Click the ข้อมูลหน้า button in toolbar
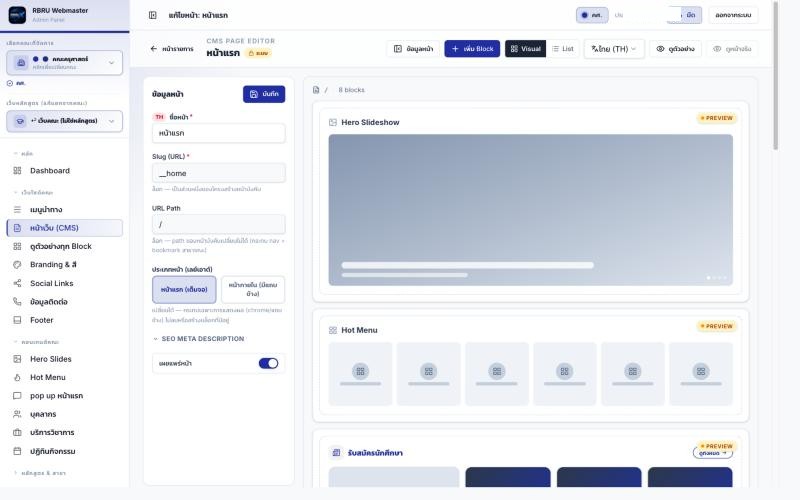This screenshot has height=500, width=800. [413, 49]
